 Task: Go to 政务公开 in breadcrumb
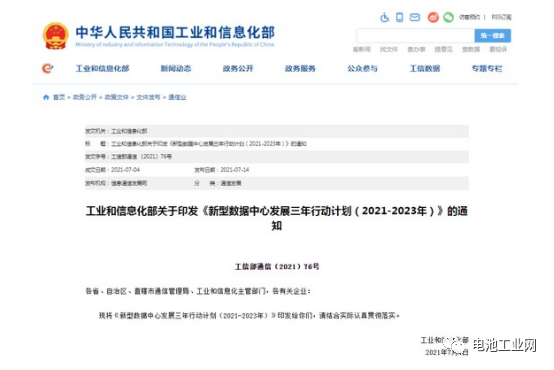pos(84,97)
